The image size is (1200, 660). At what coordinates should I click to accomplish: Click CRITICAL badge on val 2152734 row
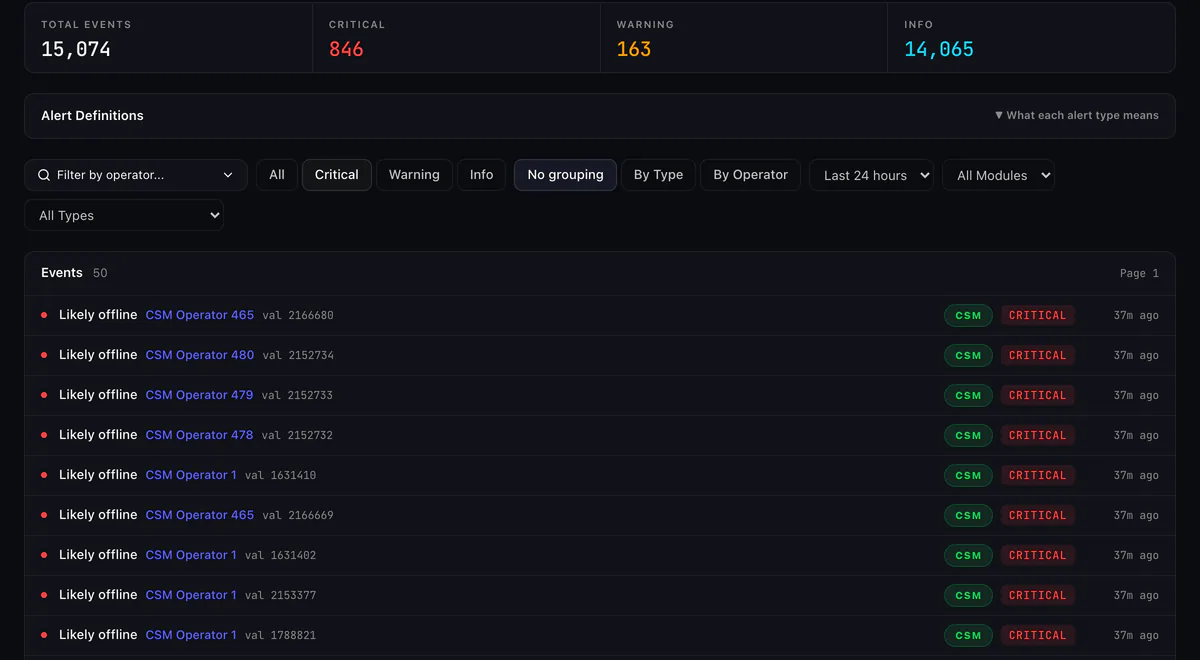(1038, 355)
